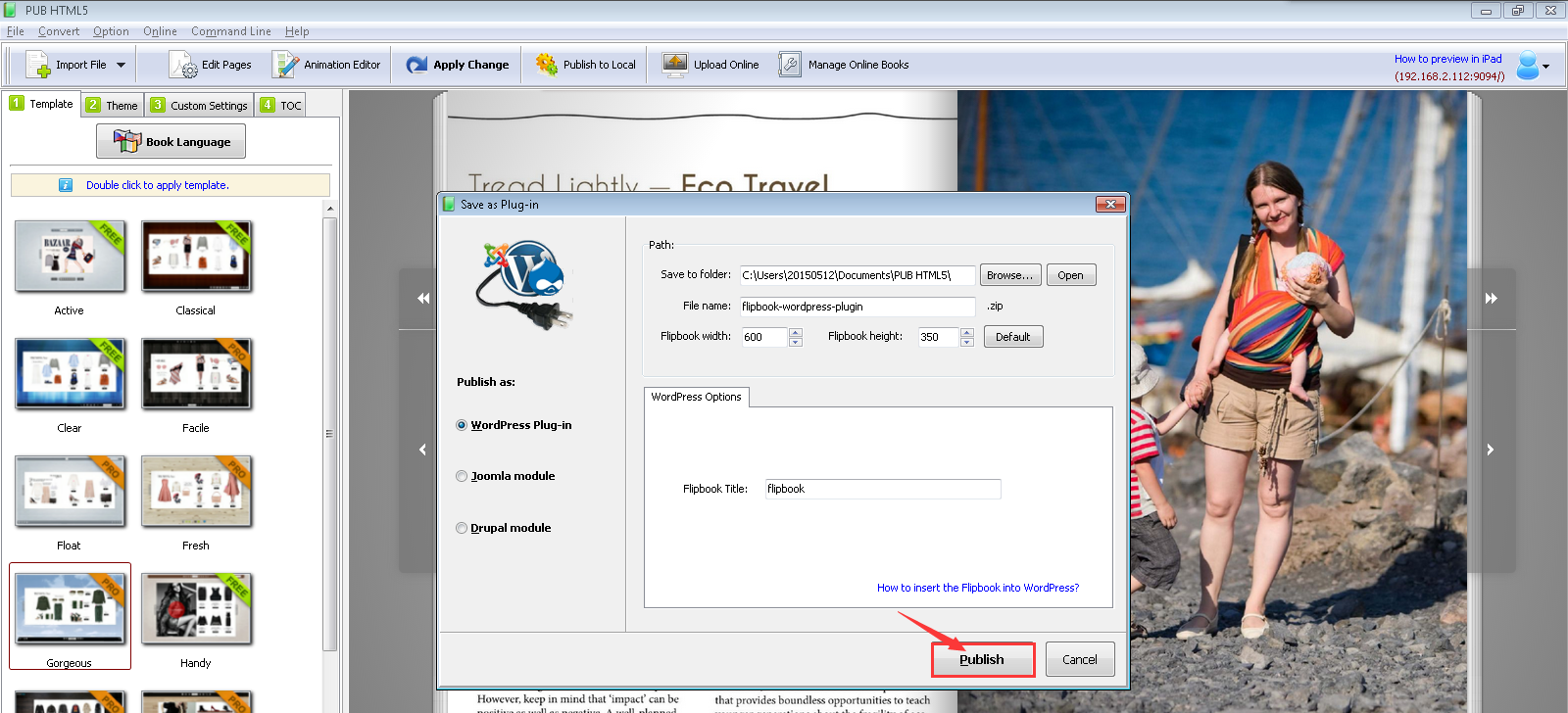Click the Publish button
Screen dimensions: 1568x713
(x=982, y=659)
